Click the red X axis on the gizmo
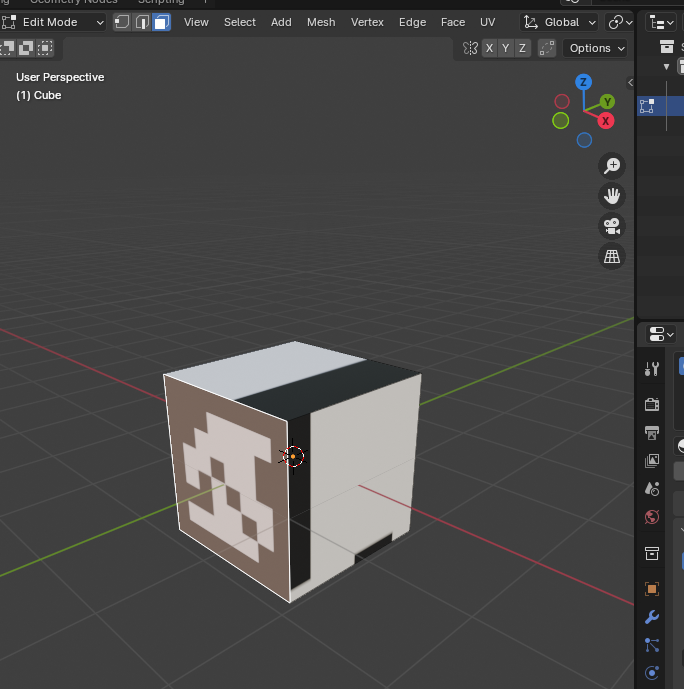Viewport: 684px width, 689px height. click(x=605, y=121)
